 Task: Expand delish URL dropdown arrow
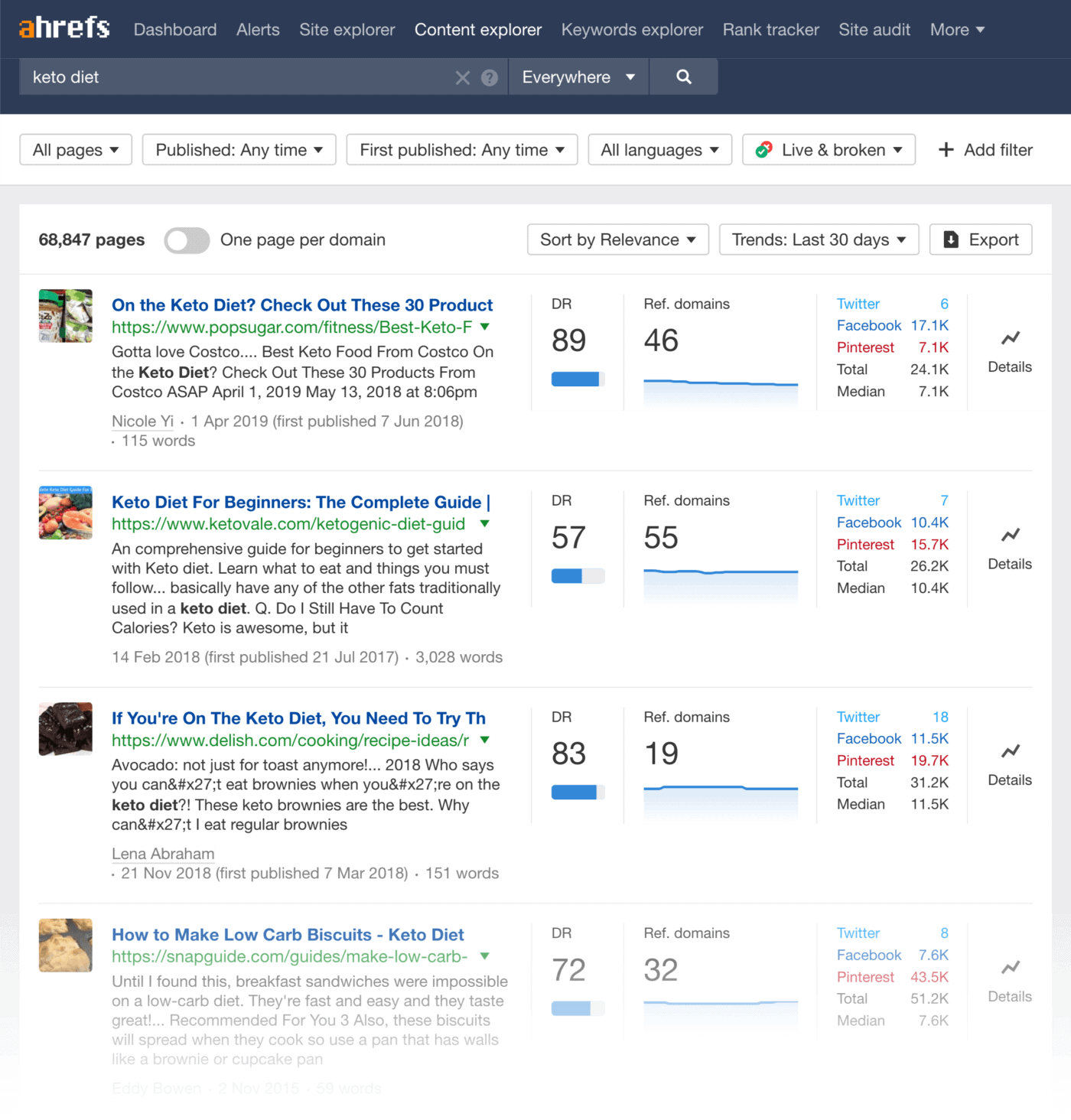click(485, 740)
